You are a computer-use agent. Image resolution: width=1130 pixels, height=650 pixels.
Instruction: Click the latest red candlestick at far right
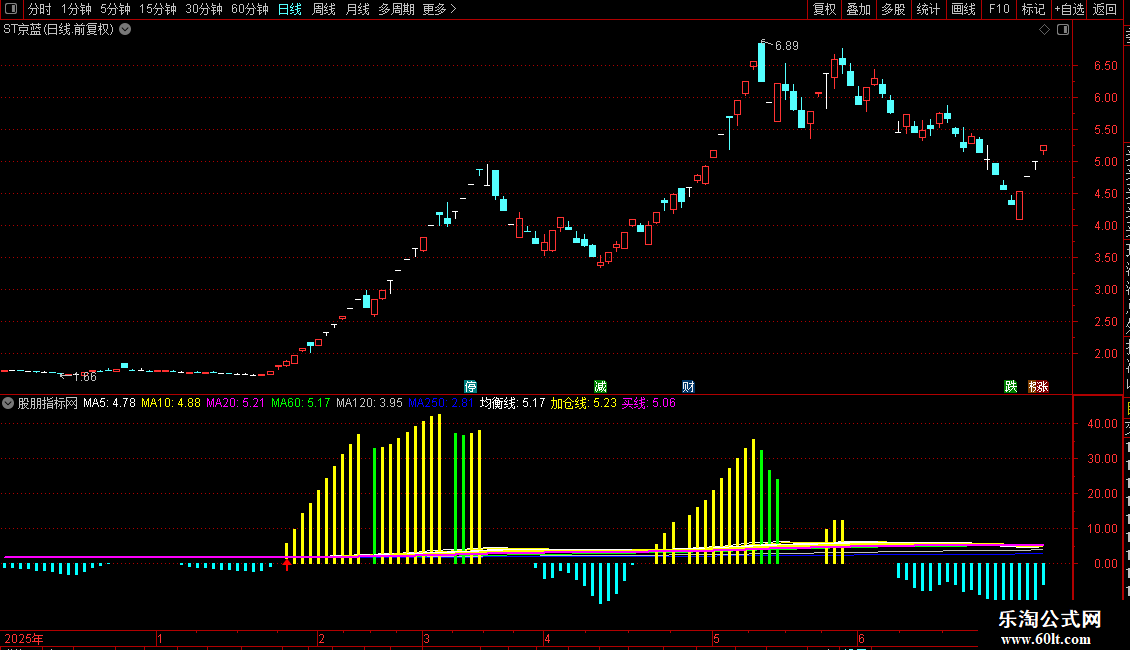click(1044, 149)
